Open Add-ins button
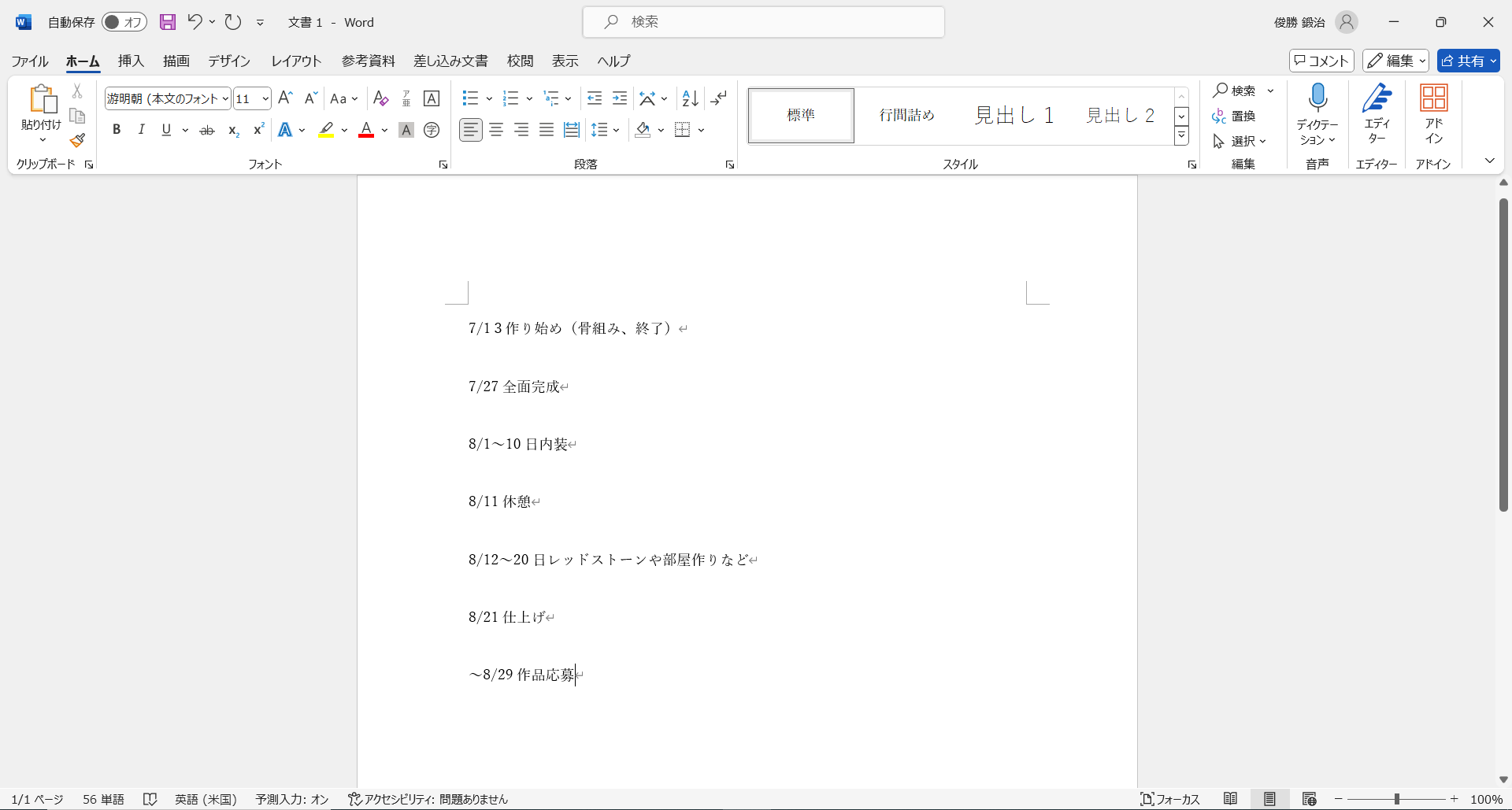 pos(1433,114)
